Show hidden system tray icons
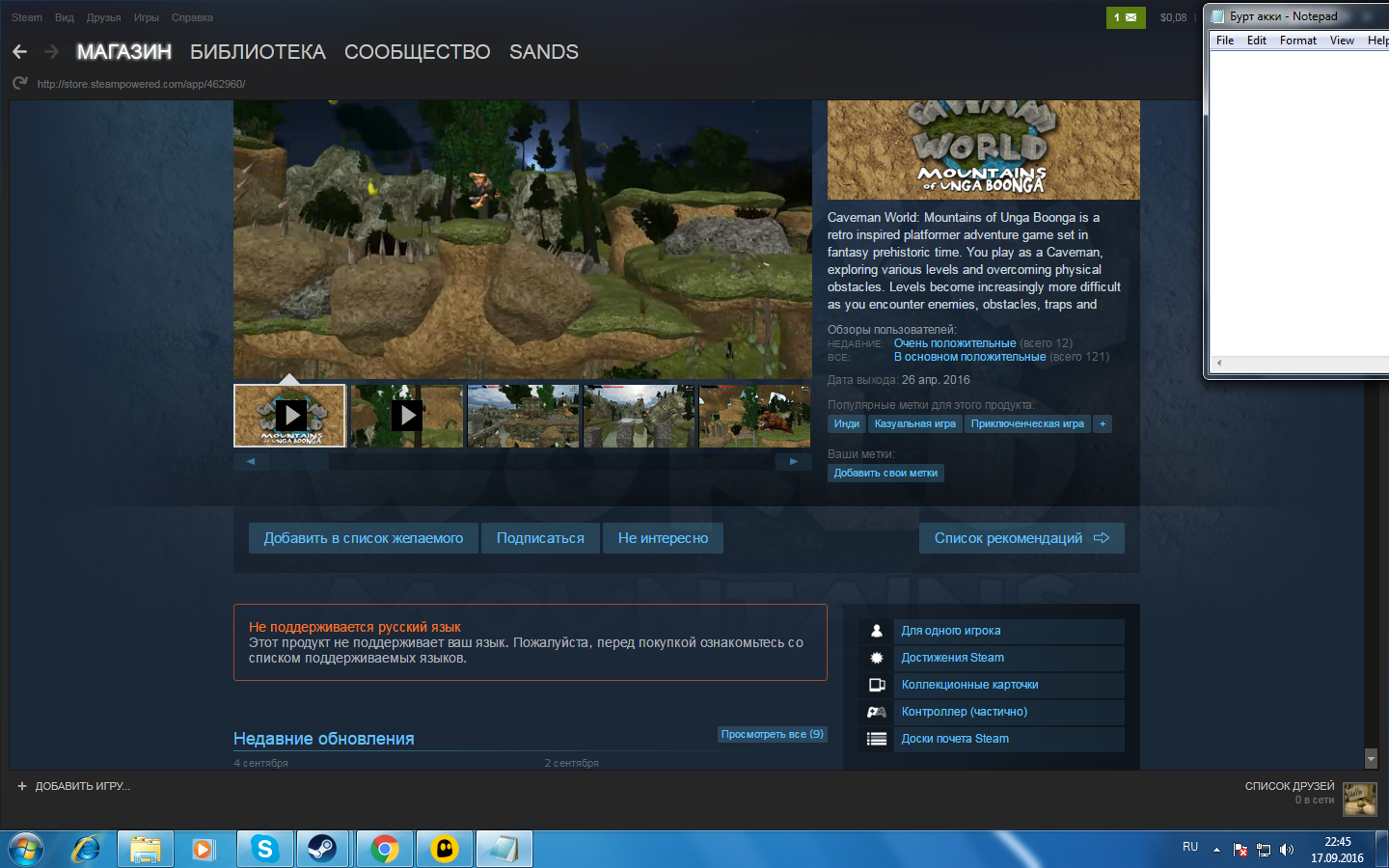The width and height of the screenshot is (1389, 868). click(x=1216, y=850)
